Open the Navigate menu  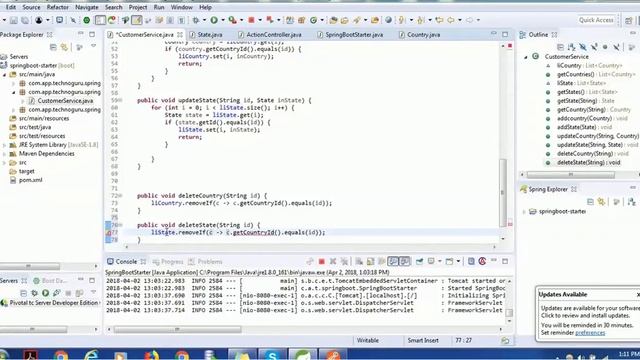point(87,7)
